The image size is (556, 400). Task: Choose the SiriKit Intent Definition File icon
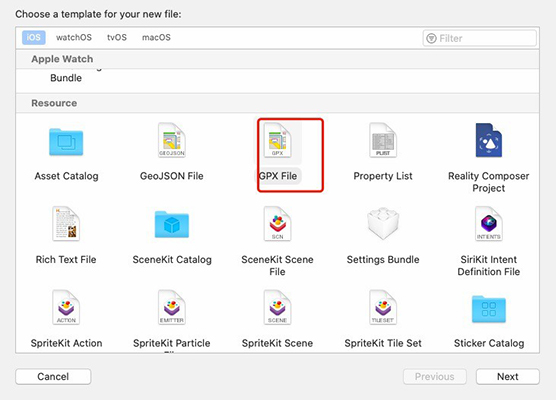tap(489, 224)
